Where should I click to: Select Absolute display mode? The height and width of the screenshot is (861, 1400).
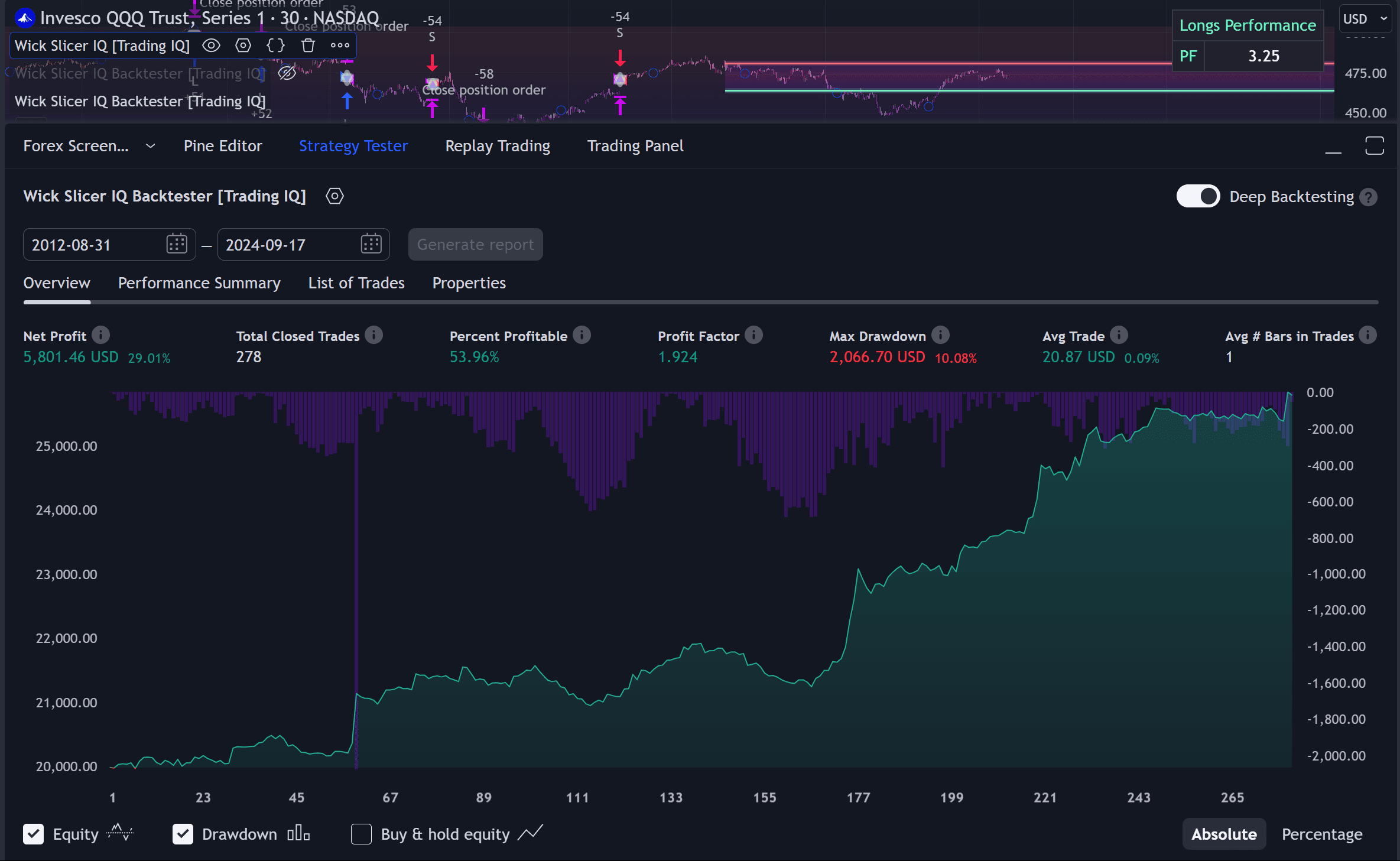1224,834
